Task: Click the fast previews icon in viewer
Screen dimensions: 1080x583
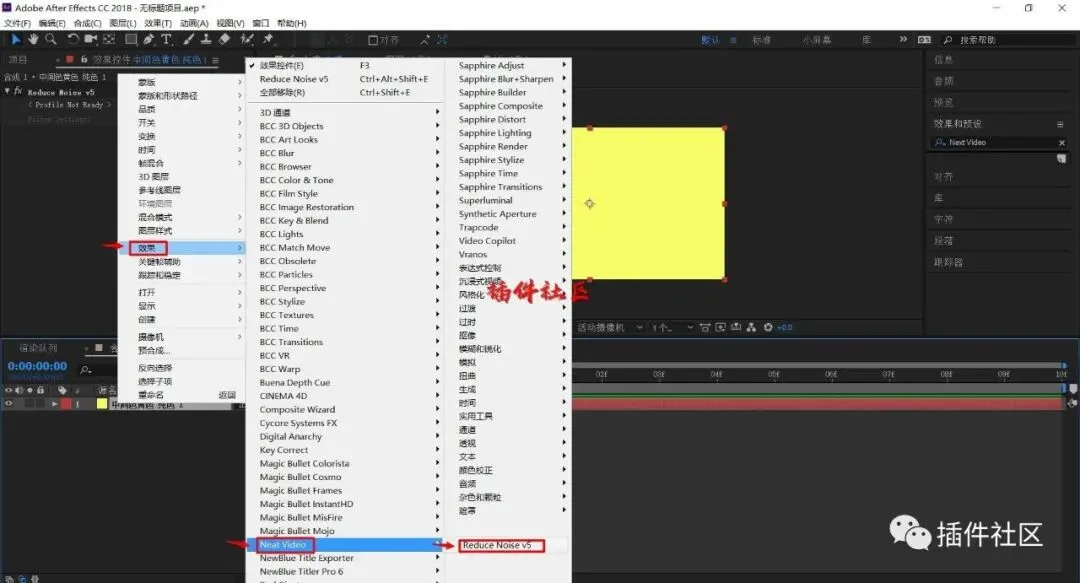Action: pyautogui.click(x=720, y=327)
